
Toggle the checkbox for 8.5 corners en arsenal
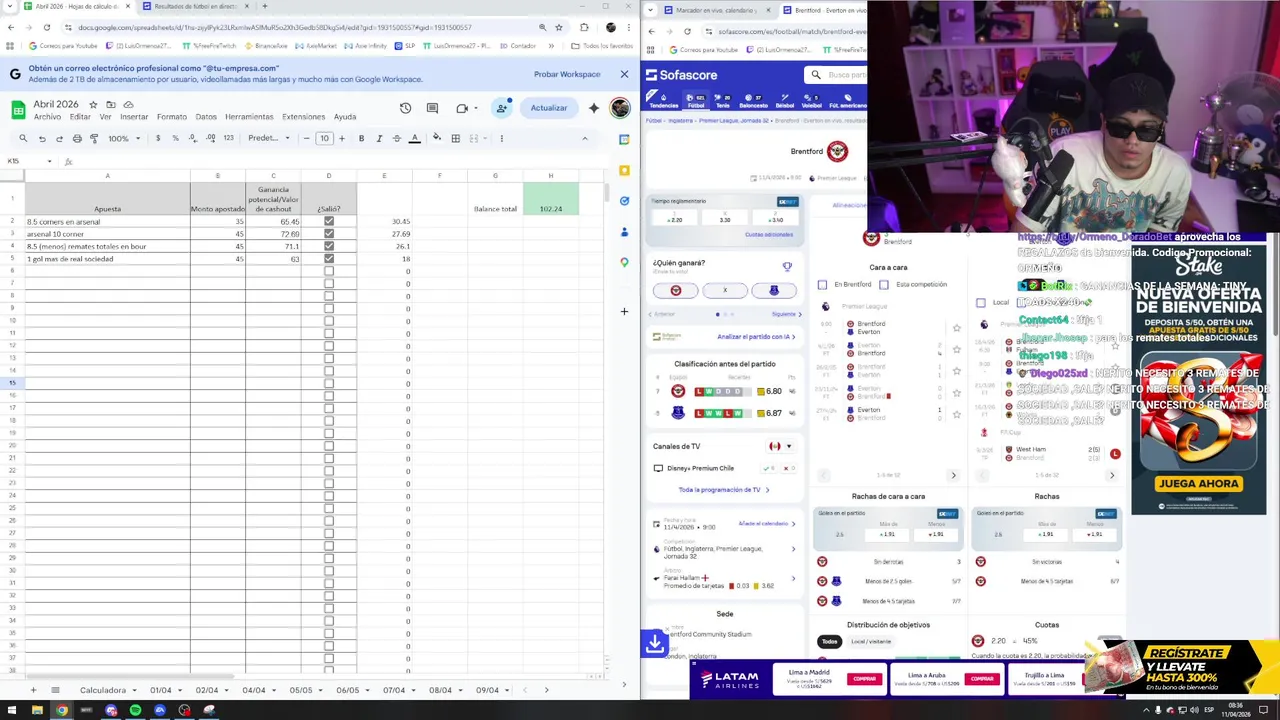328,221
